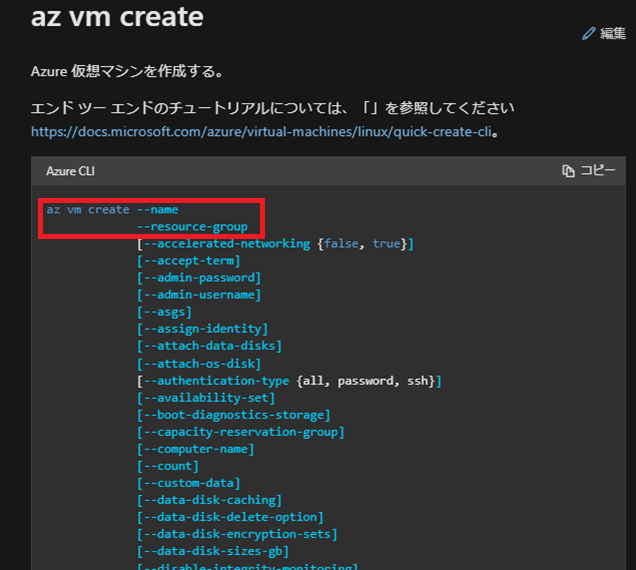Click the --data-disk-delete-option parameter
The width and height of the screenshot is (636, 570).
point(230,517)
